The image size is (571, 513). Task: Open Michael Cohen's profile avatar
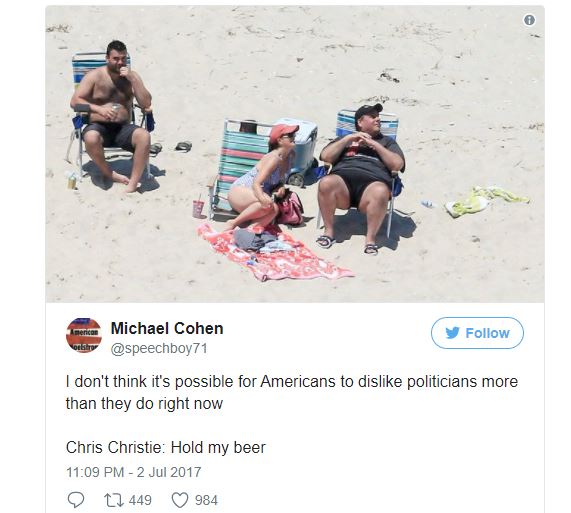pos(84,335)
